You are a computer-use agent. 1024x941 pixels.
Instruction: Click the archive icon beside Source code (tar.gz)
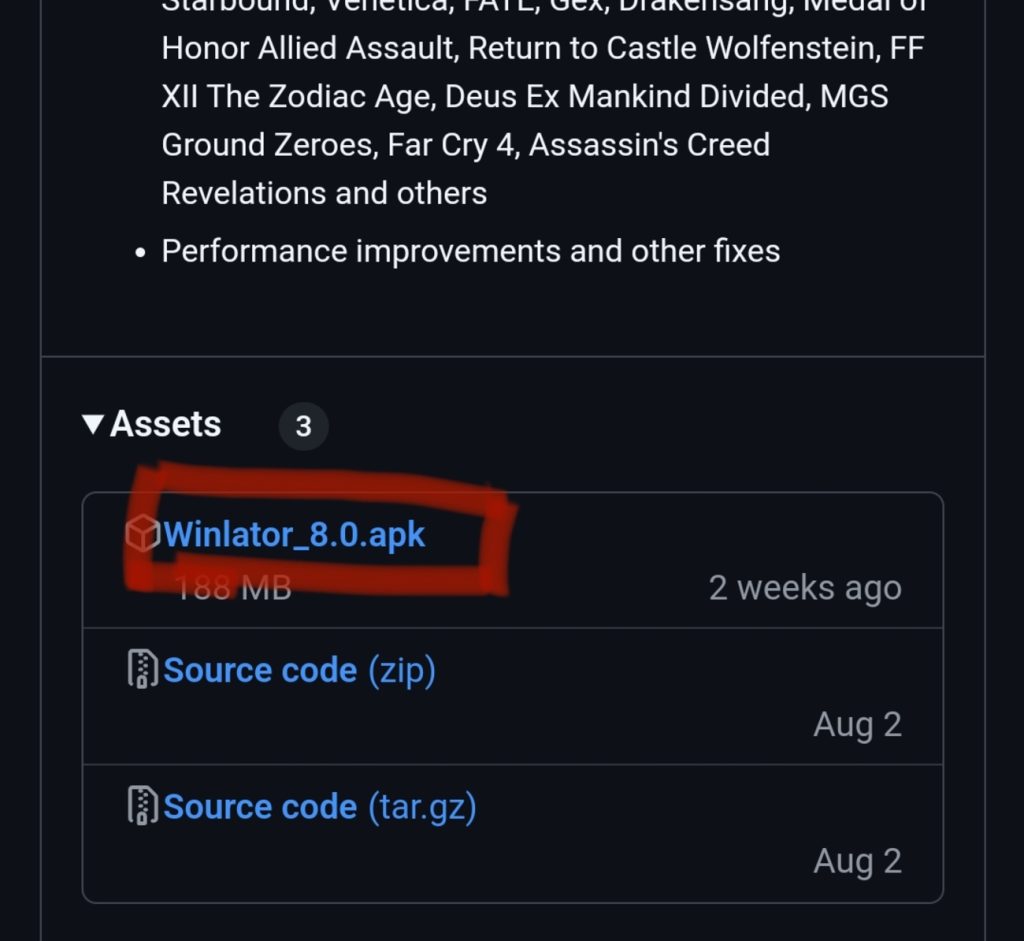(x=143, y=807)
